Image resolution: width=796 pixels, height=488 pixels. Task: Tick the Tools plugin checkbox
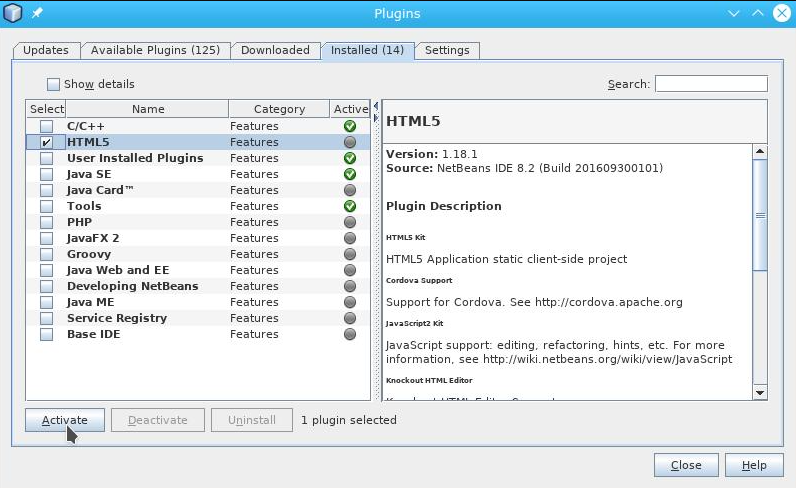[x=46, y=206]
